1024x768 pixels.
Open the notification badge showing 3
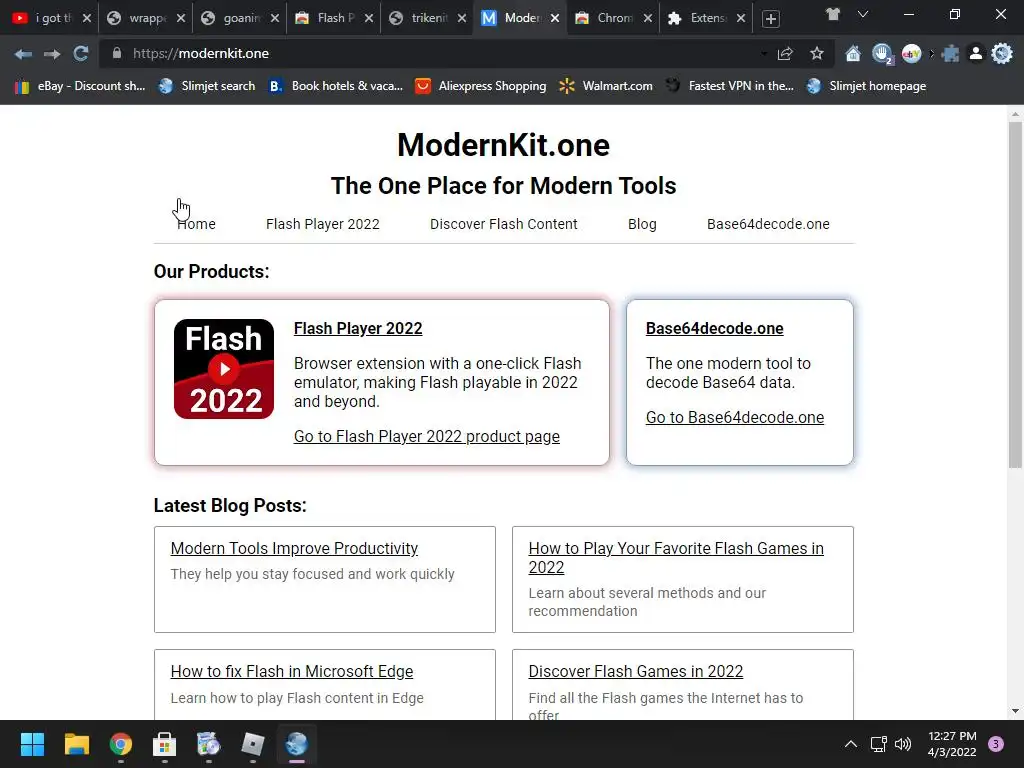coord(996,744)
